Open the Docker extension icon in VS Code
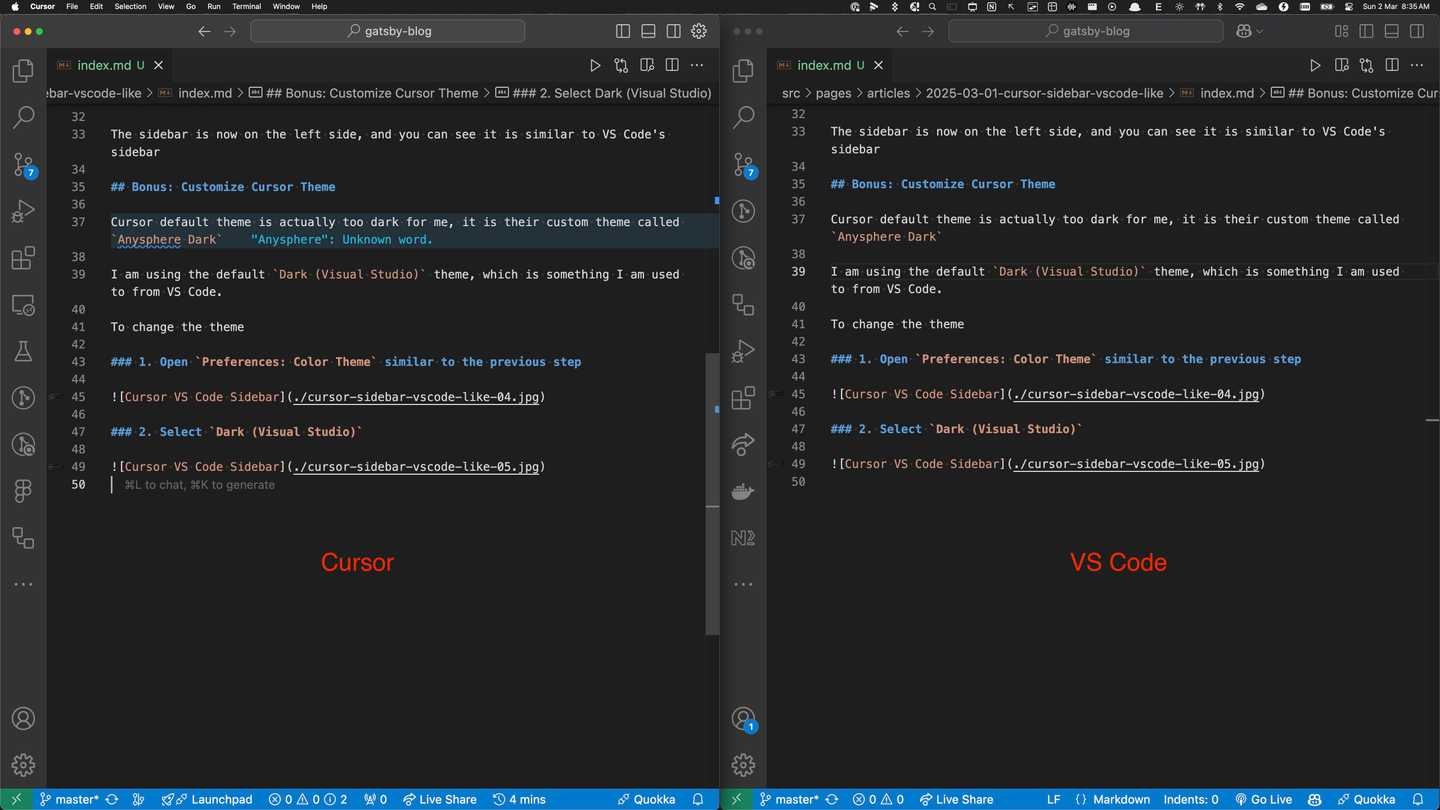The height and width of the screenshot is (810, 1440). (743, 491)
